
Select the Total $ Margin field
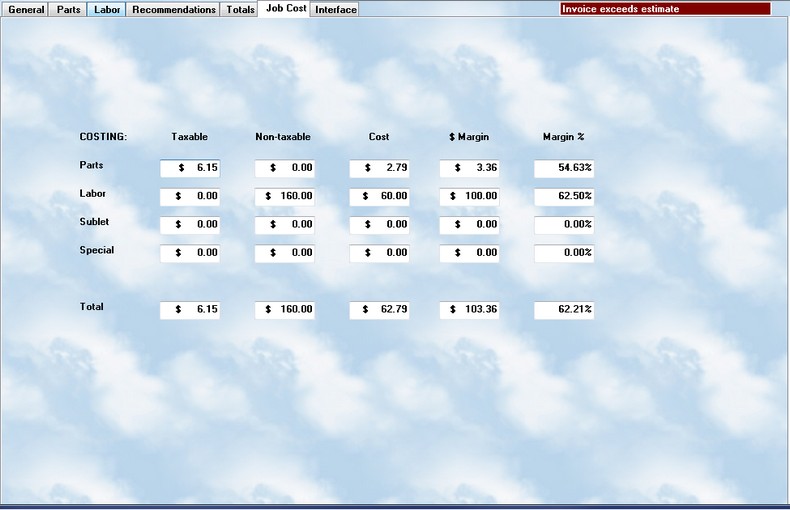pyautogui.click(x=469, y=310)
